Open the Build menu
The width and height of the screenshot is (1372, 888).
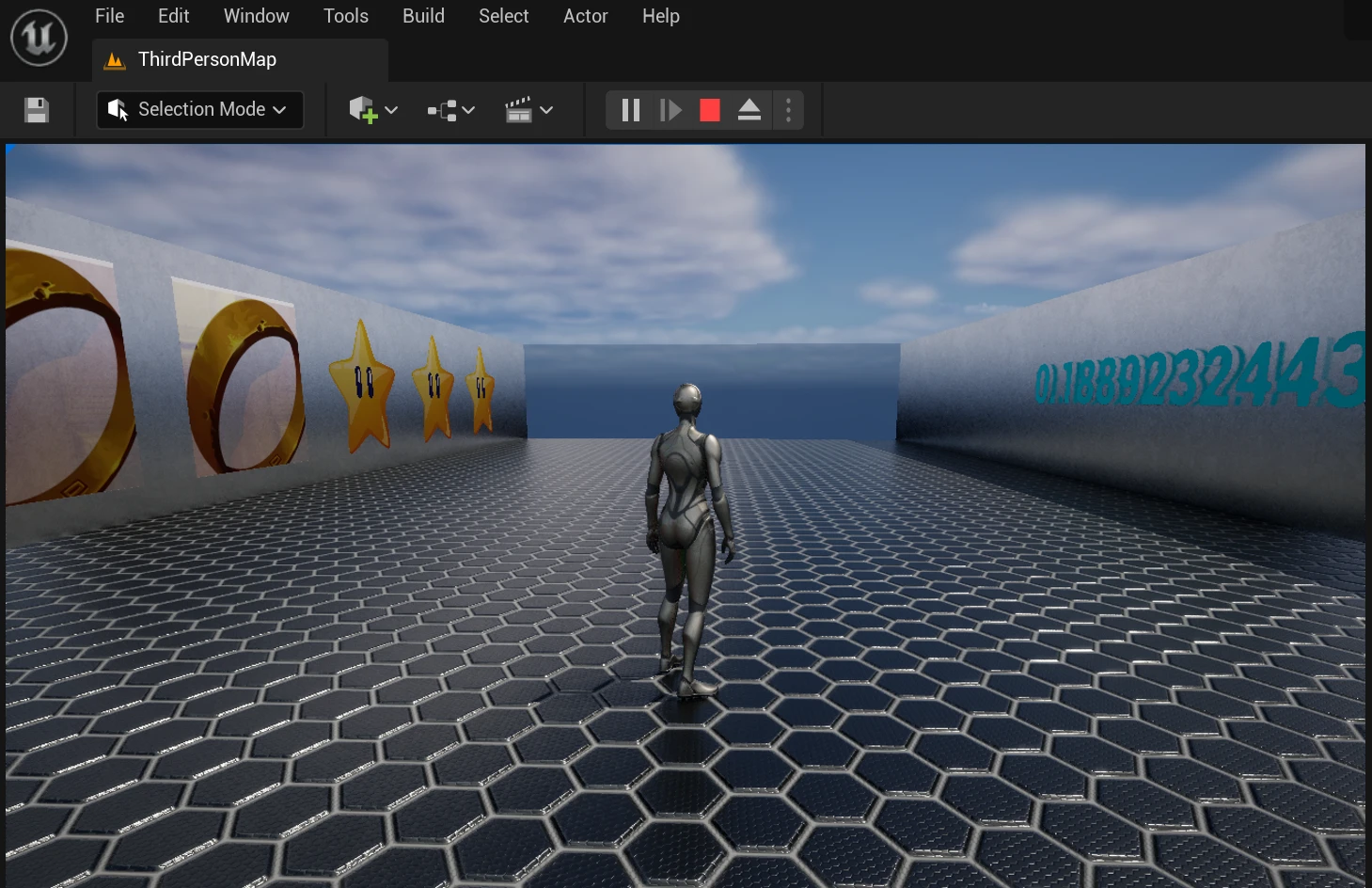pyautogui.click(x=423, y=16)
